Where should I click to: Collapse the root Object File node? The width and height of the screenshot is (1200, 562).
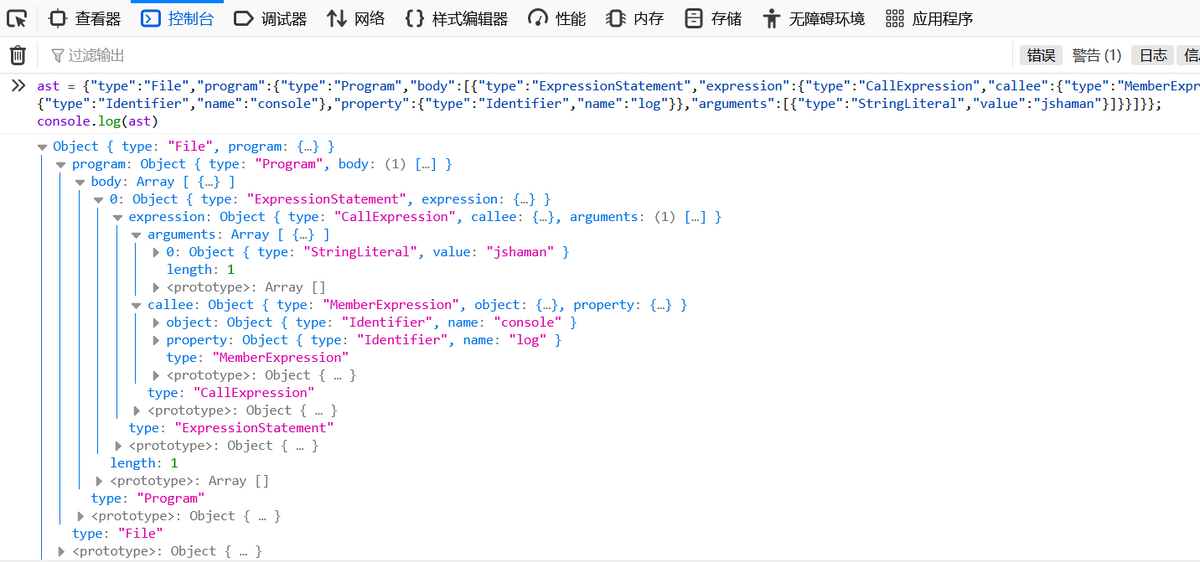[43, 147]
